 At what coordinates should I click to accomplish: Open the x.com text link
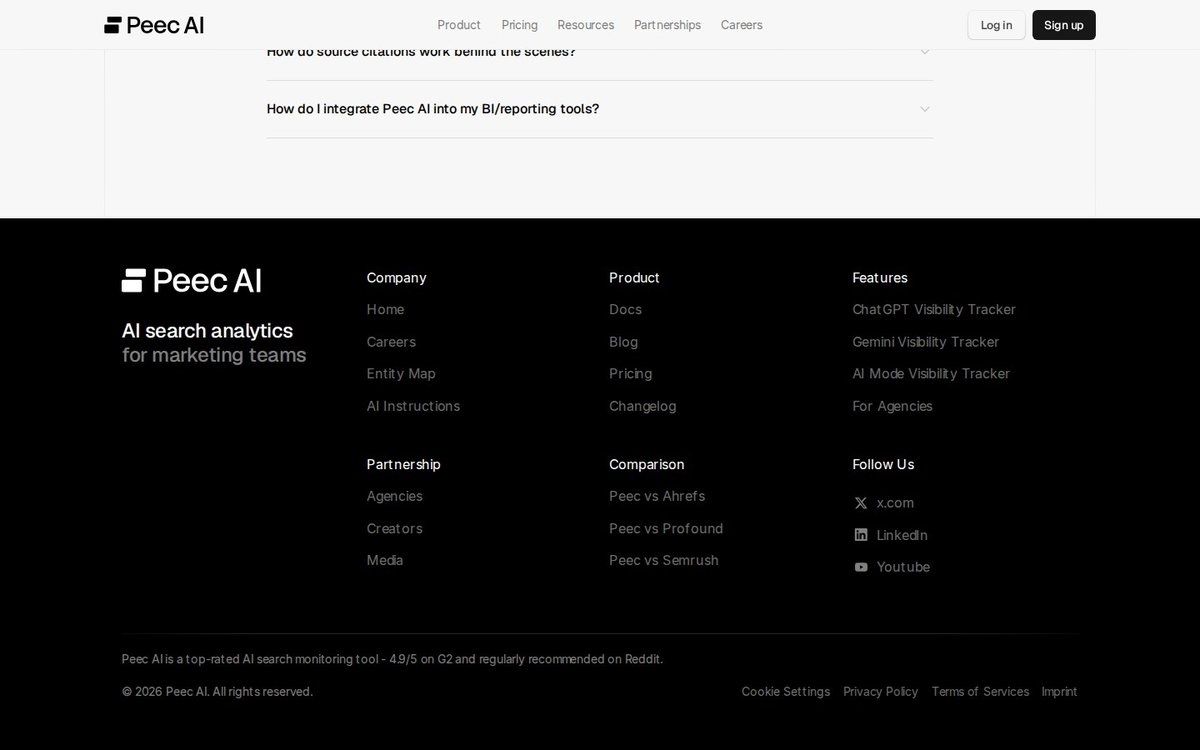click(896, 503)
